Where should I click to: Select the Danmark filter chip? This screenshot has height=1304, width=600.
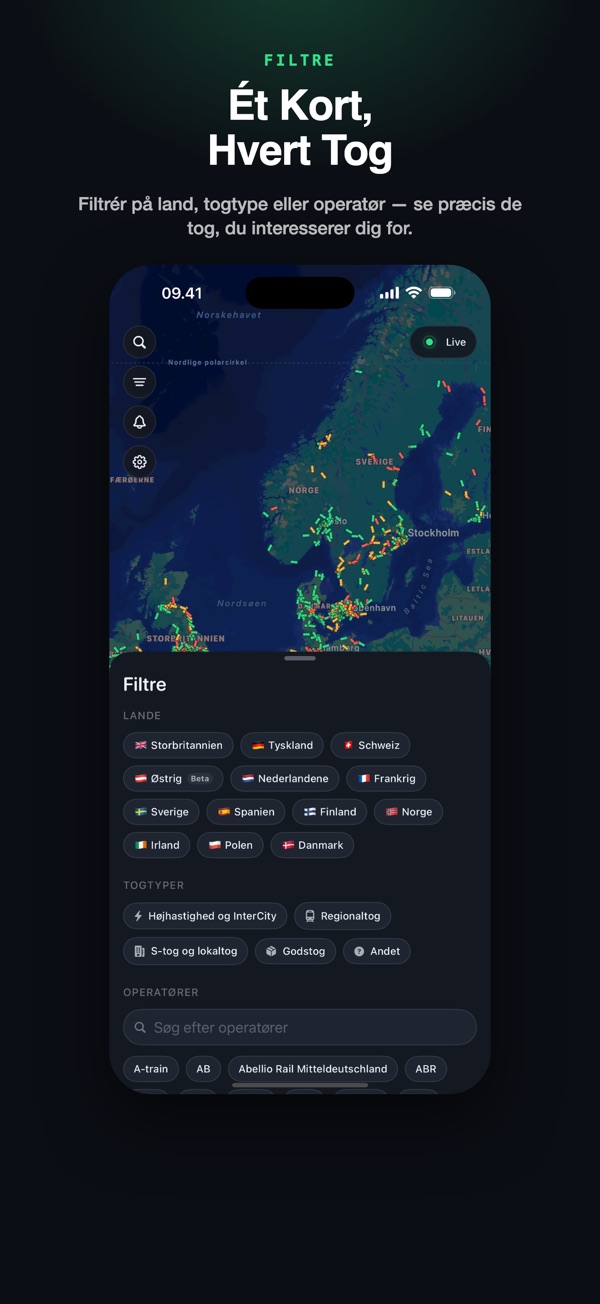pyautogui.click(x=312, y=845)
